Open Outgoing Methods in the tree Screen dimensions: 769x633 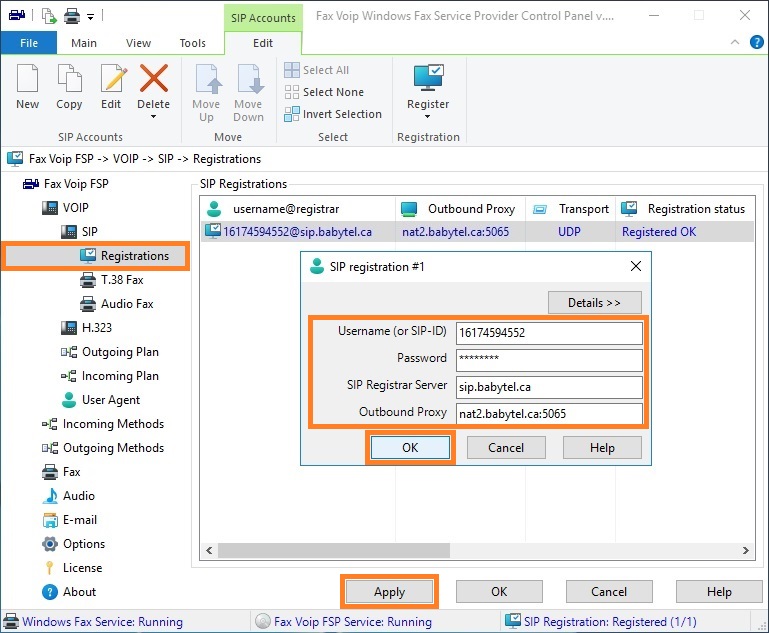point(103,448)
